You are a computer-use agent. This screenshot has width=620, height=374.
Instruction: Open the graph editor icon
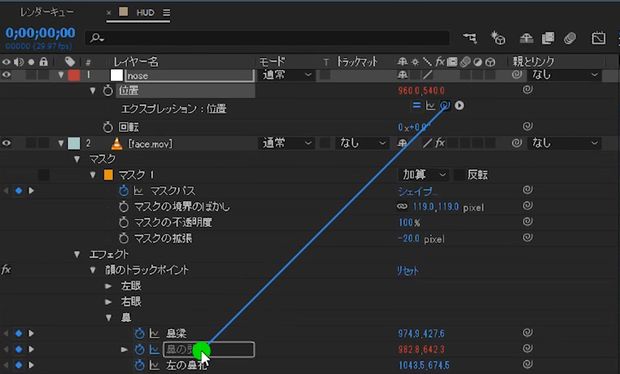click(598, 38)
